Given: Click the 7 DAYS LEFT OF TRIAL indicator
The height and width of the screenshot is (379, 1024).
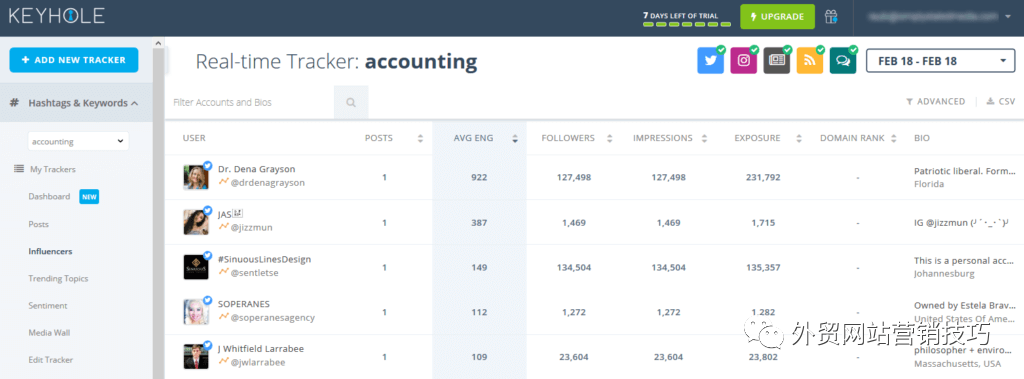Looking at the screenshot, I should [x=687, y=18].
